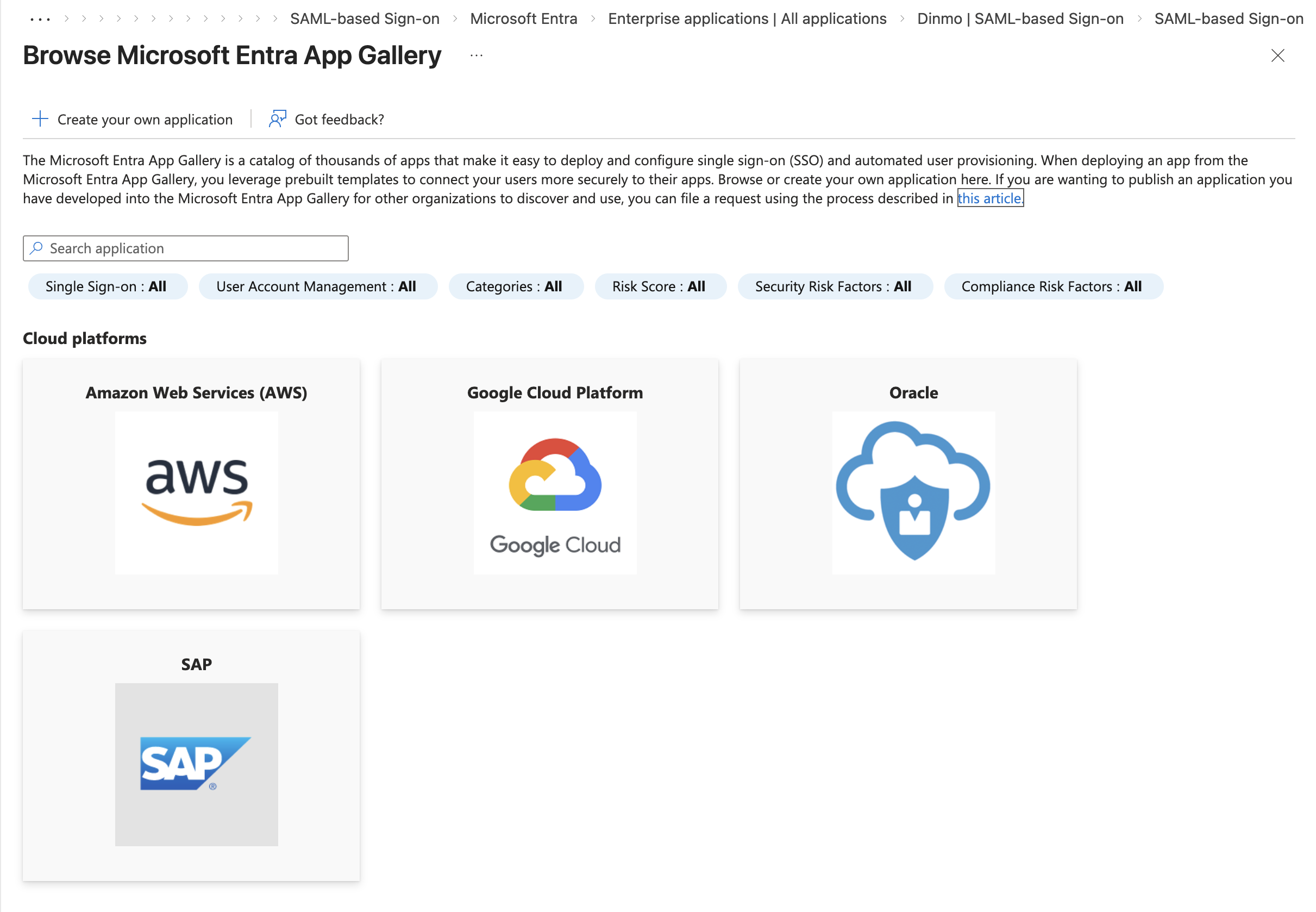Open the ellipsis menu beside page title
The image size is (1316, 912).
click(477, 55)
